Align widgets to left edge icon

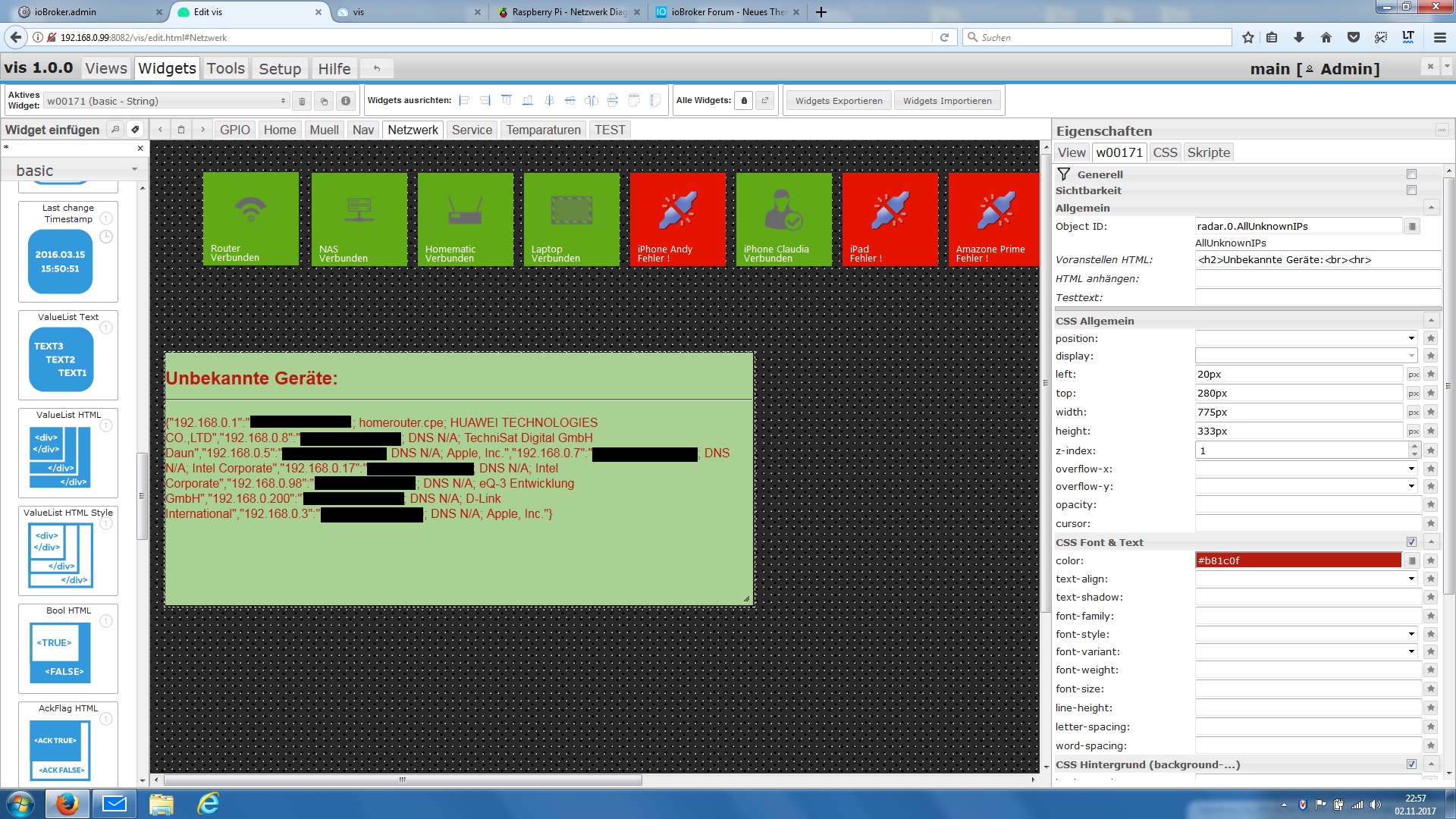click(464, 100)
